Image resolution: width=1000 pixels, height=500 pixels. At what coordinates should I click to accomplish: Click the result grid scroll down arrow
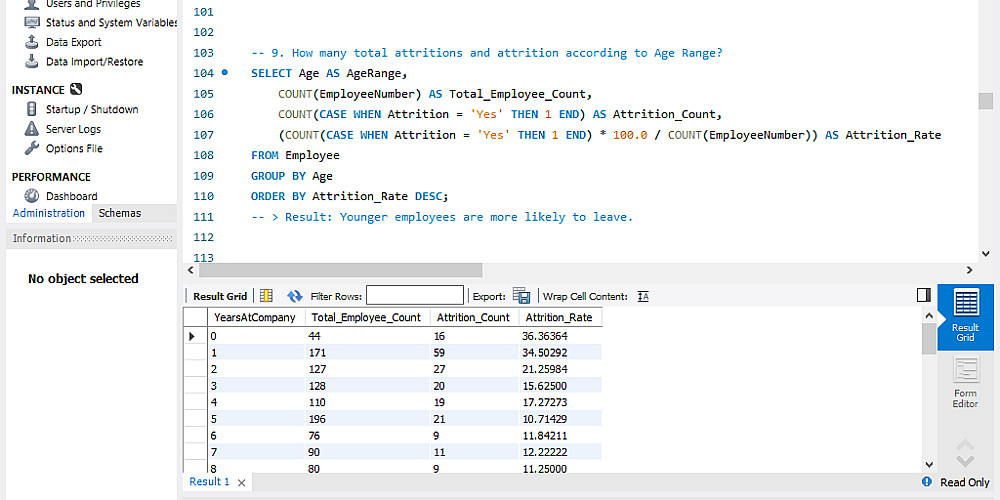pos(929,465)
